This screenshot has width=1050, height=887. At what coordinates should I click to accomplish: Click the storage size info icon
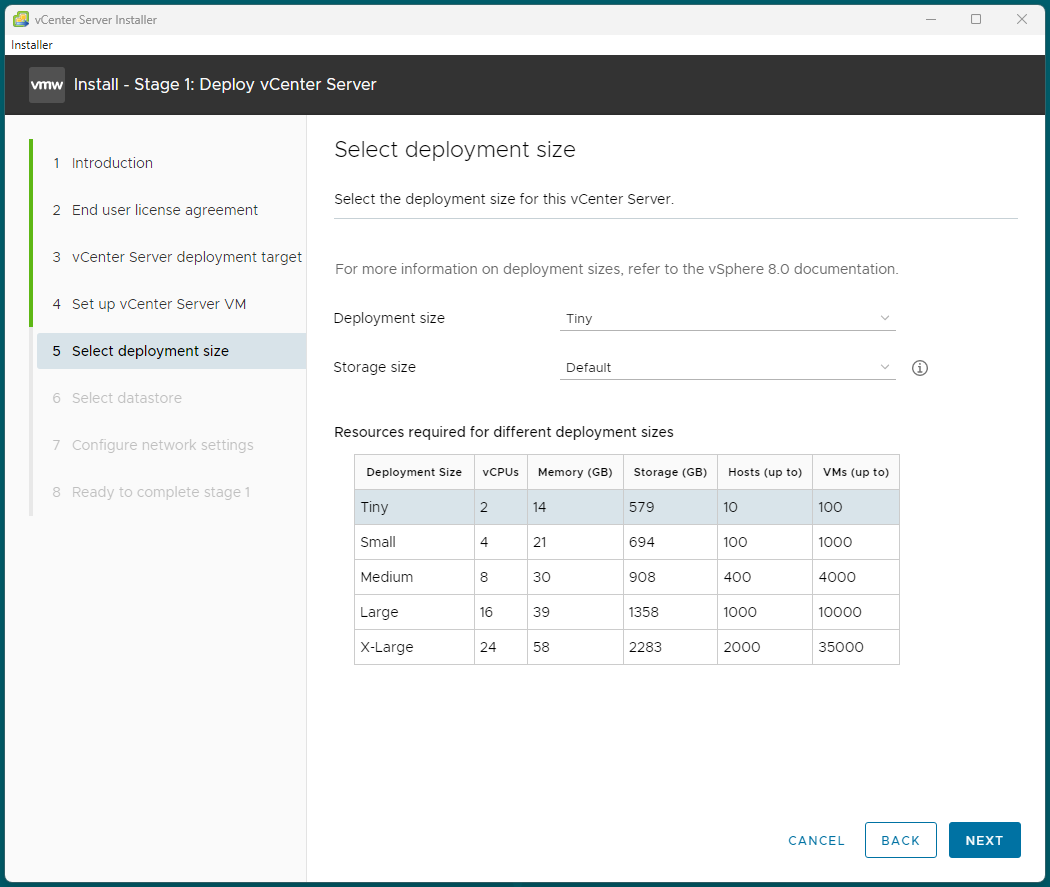tap(919, 368)
